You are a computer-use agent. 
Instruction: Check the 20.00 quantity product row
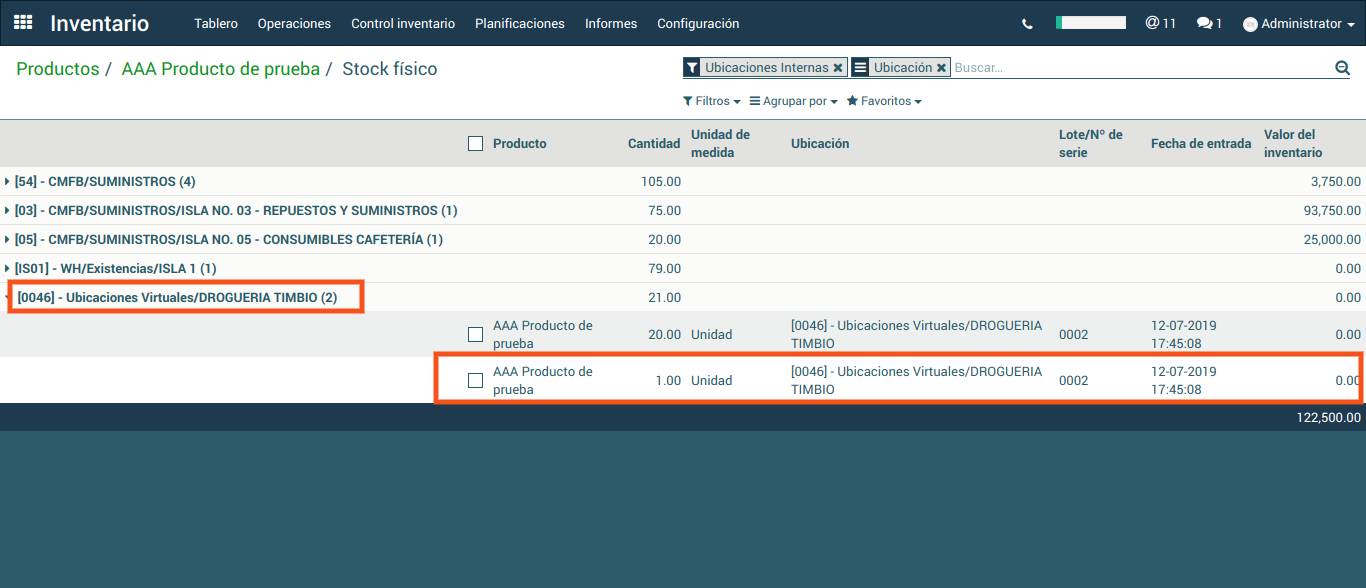[x=475, y=334]
